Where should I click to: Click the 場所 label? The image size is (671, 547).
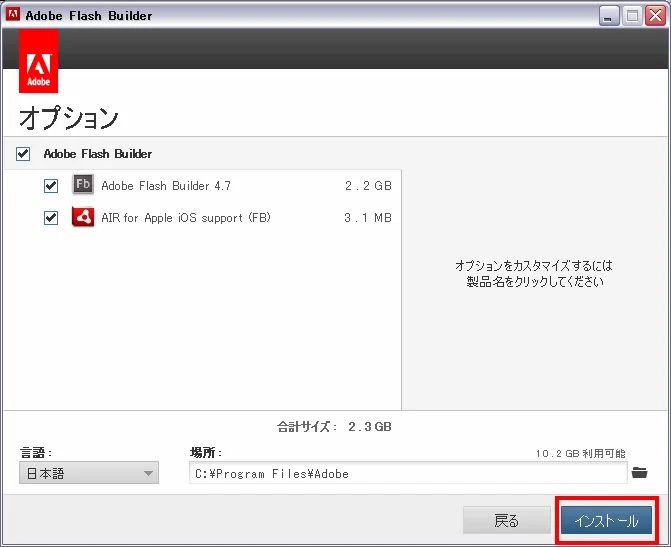pyautogui.click(x=206, y=452)
